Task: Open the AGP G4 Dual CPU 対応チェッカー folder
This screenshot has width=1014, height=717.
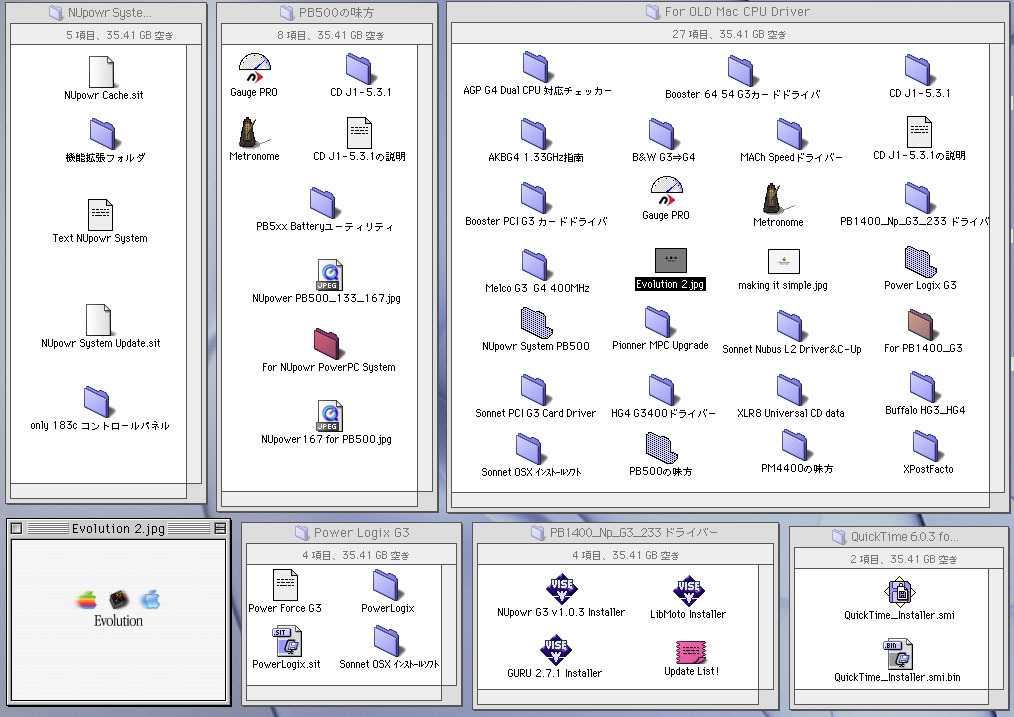Action: (x=536, y=68)
